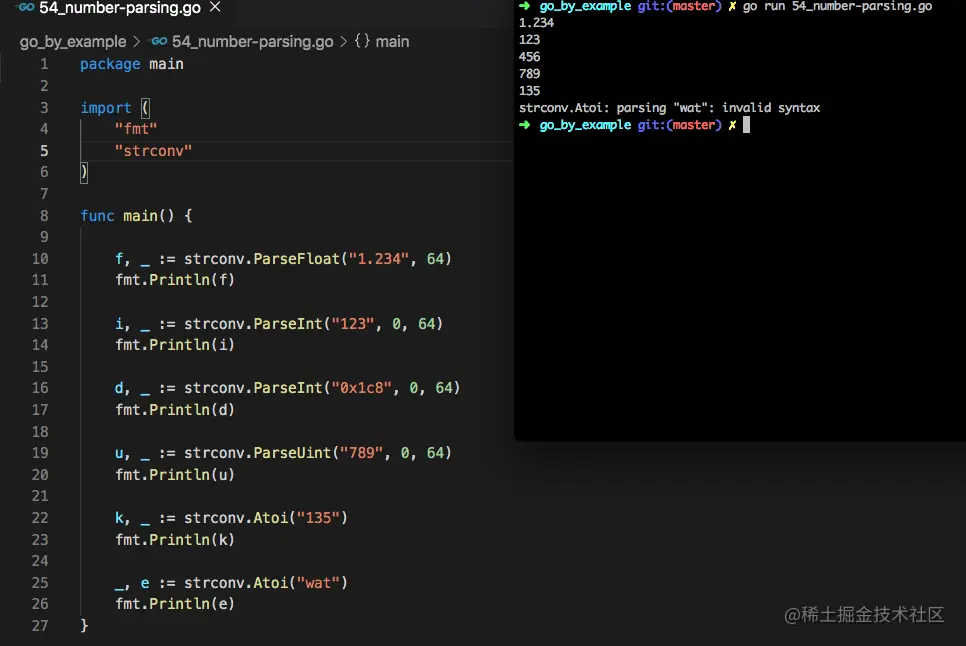
Task: Click the closing brace on line 27
Action: (84, 626)
